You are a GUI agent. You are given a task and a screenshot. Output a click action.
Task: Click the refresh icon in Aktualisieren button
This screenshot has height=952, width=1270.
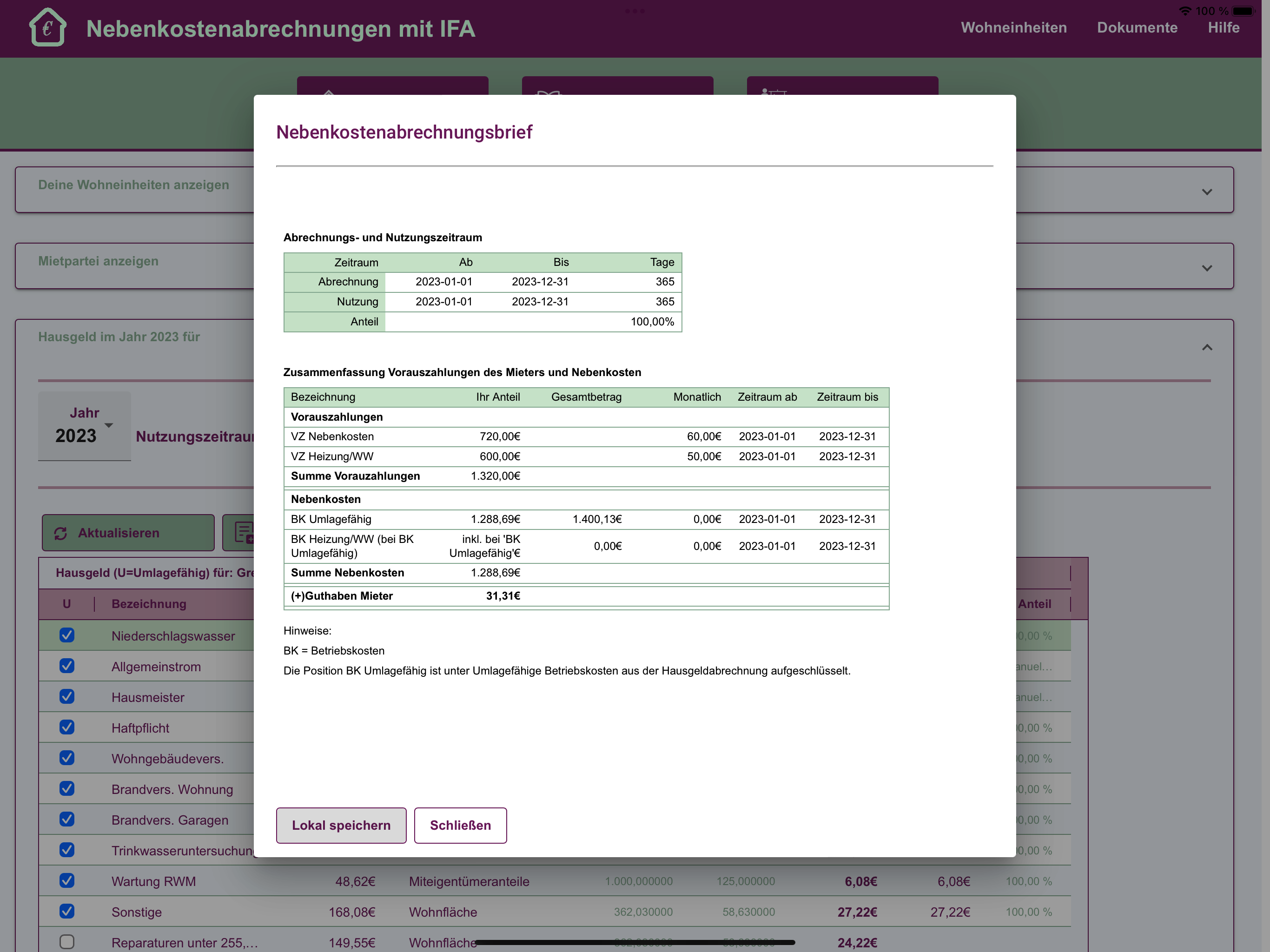60,534
